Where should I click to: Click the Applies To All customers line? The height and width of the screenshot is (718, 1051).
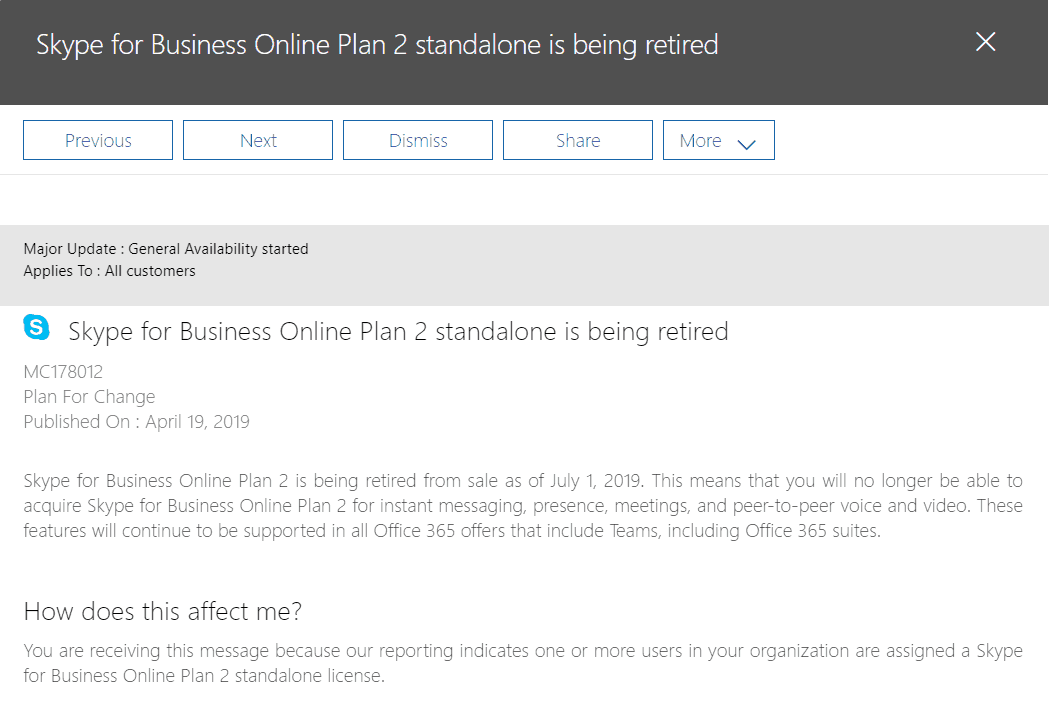coord(109,271)
